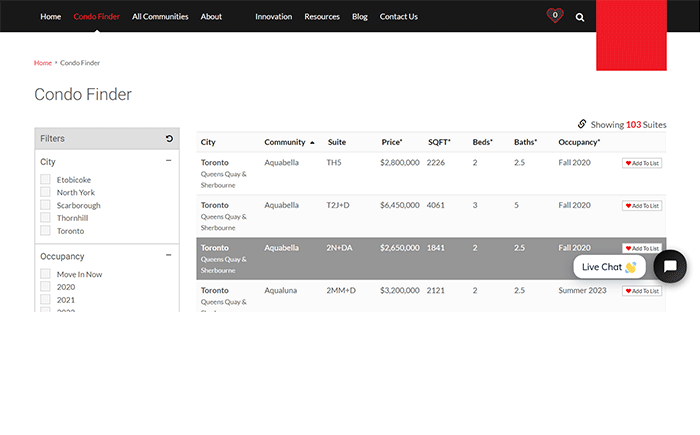Screen dimensions: 700x435
Task: Enable the North York checkbox
Action: [x=46, y=193]
